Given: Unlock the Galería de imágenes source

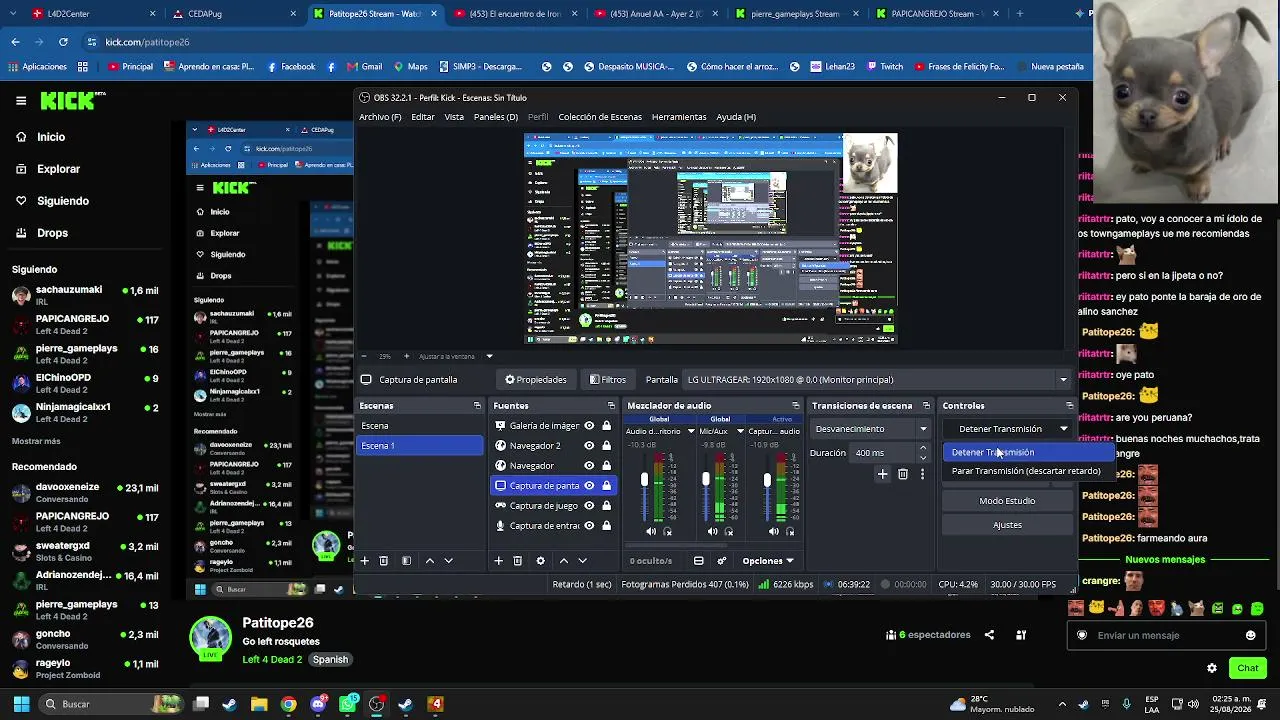Looking at the screenshot, I should [606, 426].
